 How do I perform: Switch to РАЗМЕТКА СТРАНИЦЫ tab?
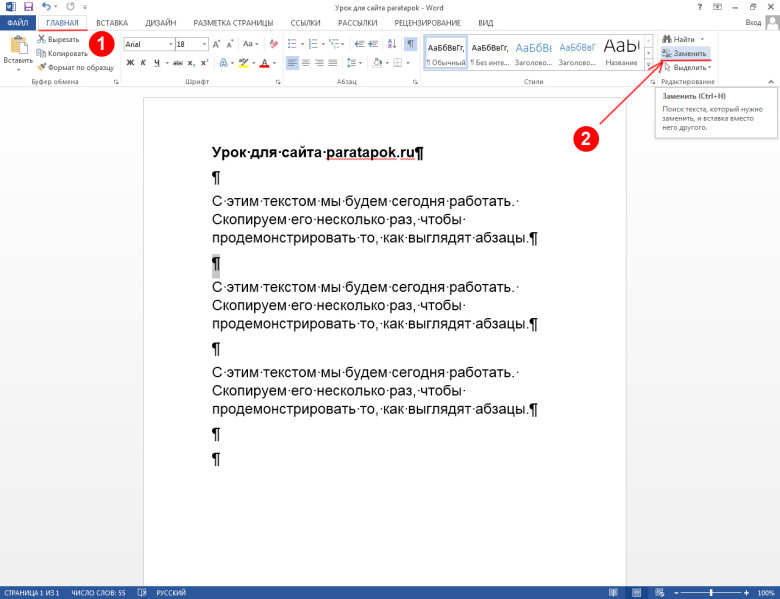point(233,23)
